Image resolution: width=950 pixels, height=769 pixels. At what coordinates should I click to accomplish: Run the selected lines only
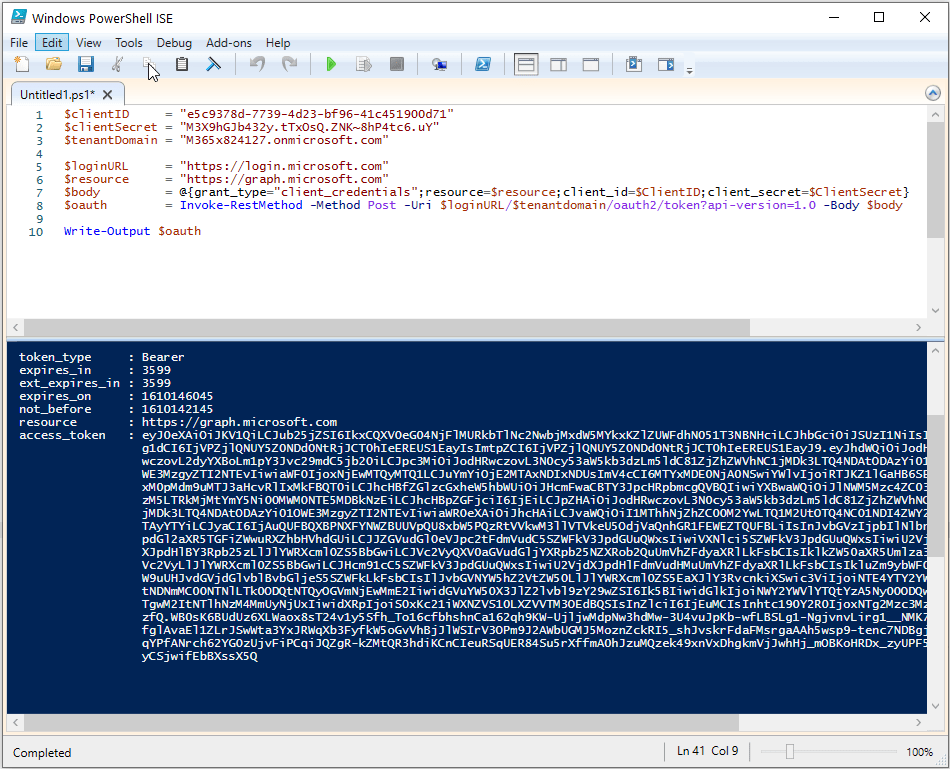(363, 63)
